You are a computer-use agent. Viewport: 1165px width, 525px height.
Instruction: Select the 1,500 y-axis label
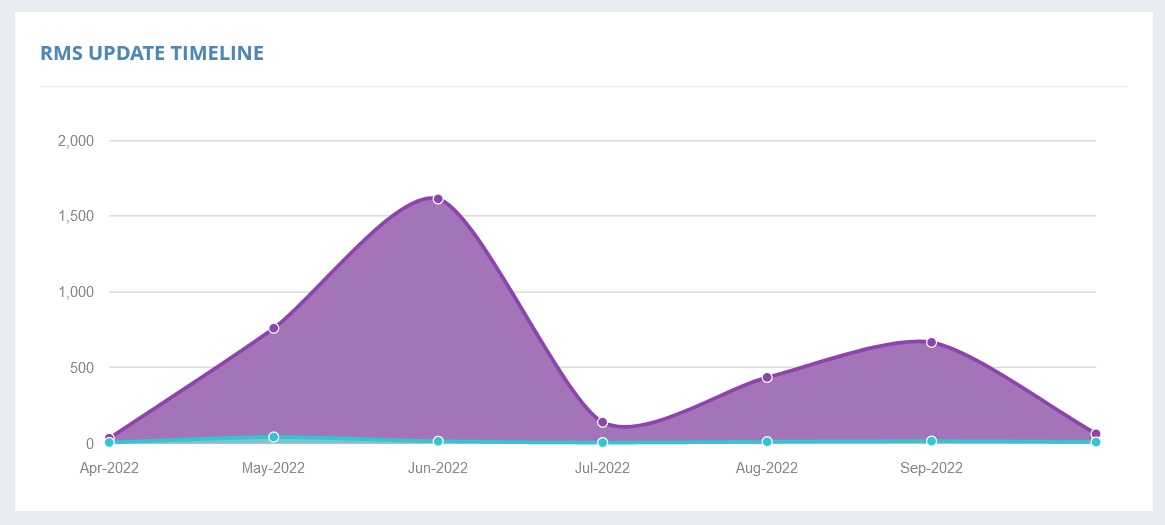(x=76, y=216)
